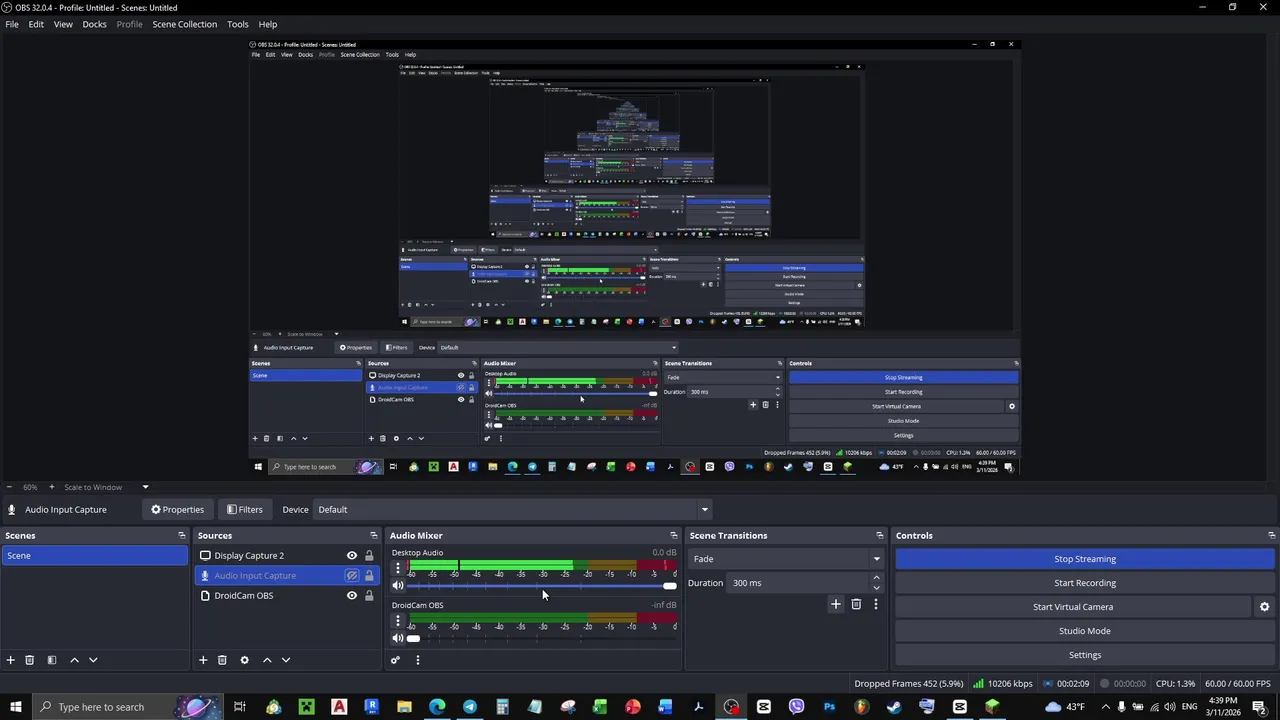Add a new scene with plus icon
This screenshot has height=720, width=1280.
11,660
